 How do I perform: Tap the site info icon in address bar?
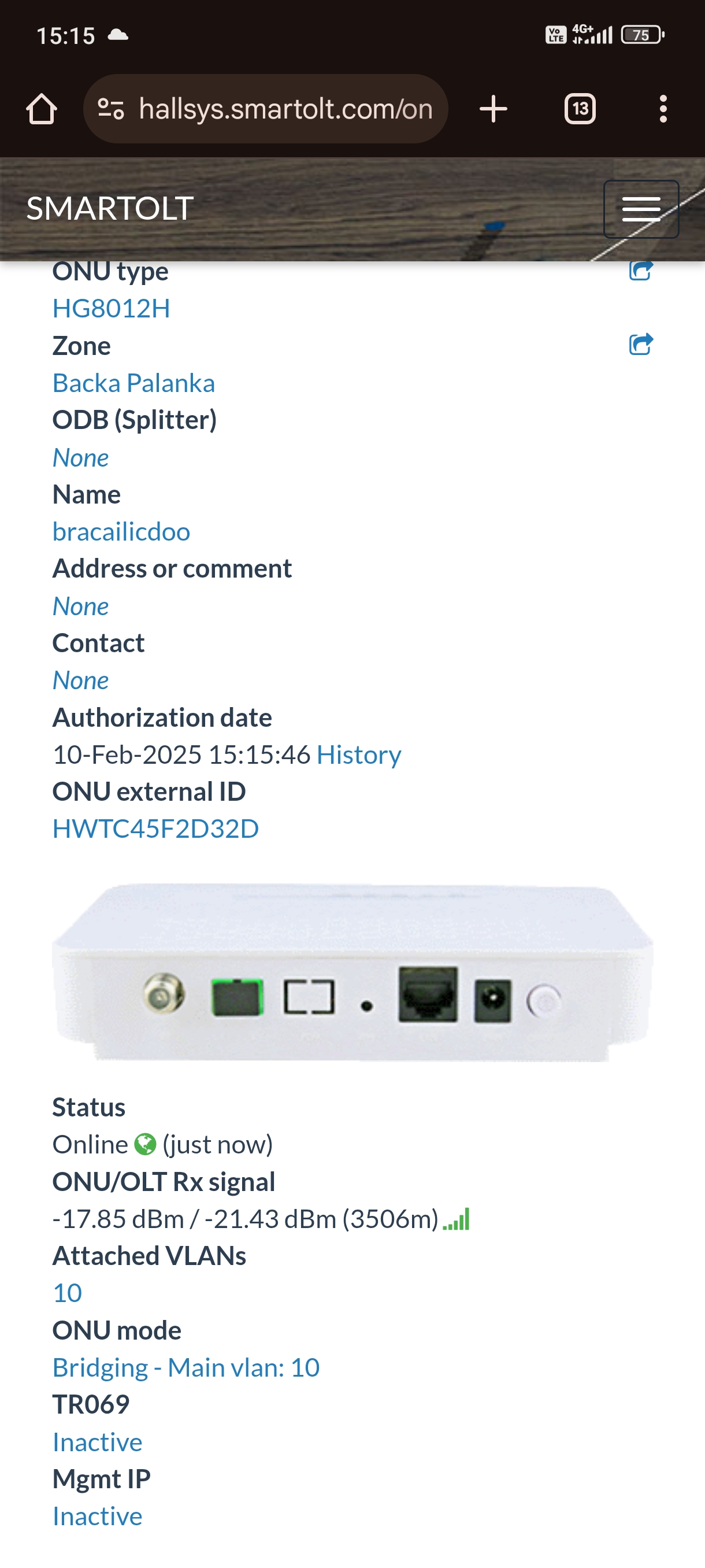click(x=111, y=109)
